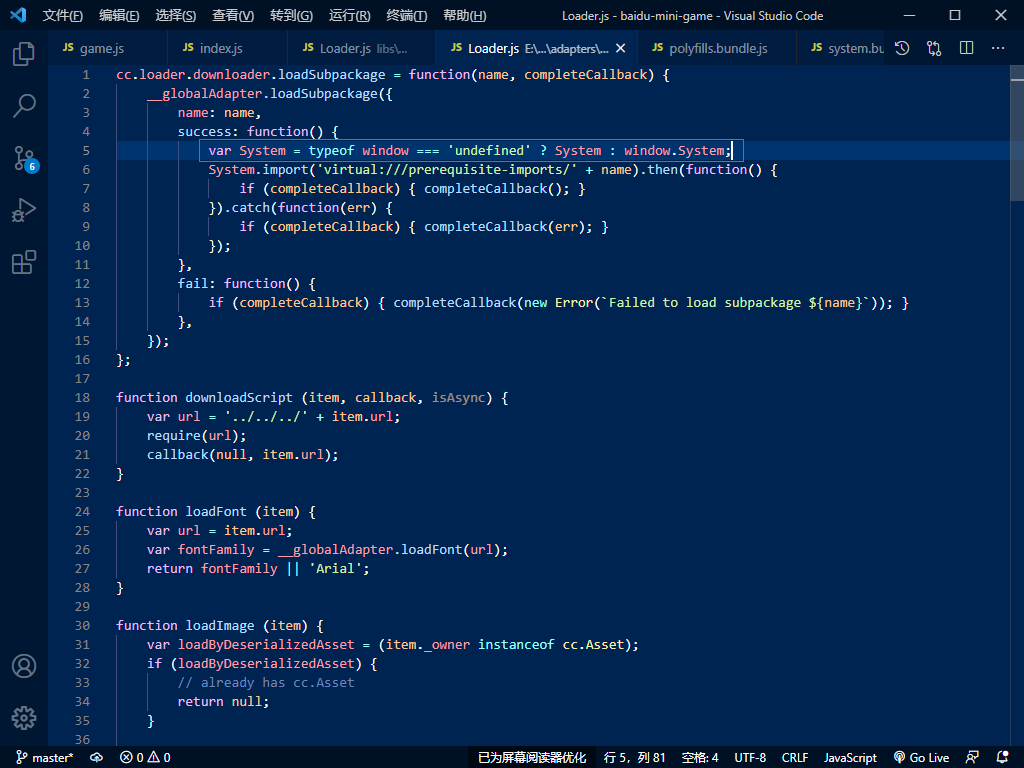1024x768 pixels.
Task: Click line number 30 in the gutter
Action: pyautogui.click(x=82, y=626)
